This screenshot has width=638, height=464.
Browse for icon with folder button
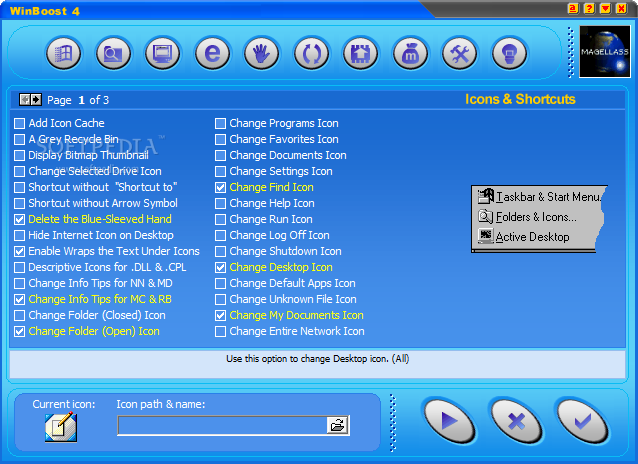[337, 425]
